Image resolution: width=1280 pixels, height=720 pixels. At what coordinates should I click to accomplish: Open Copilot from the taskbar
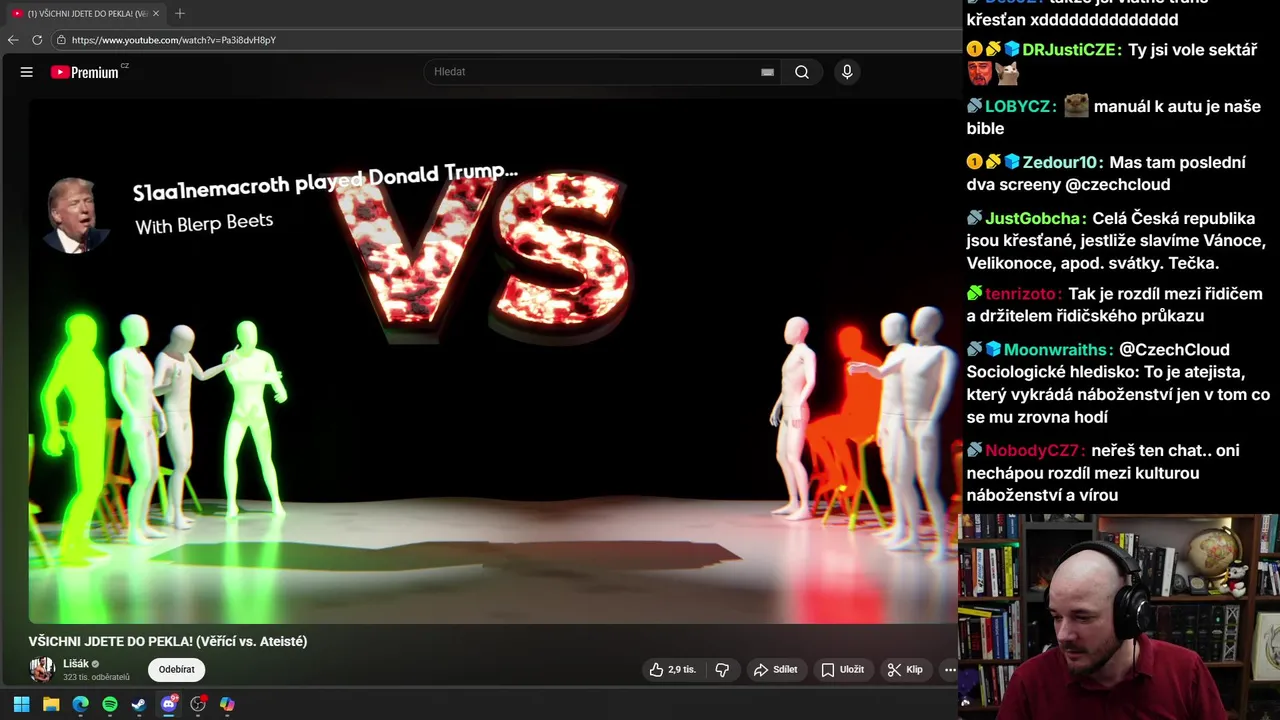click(227, 704)
